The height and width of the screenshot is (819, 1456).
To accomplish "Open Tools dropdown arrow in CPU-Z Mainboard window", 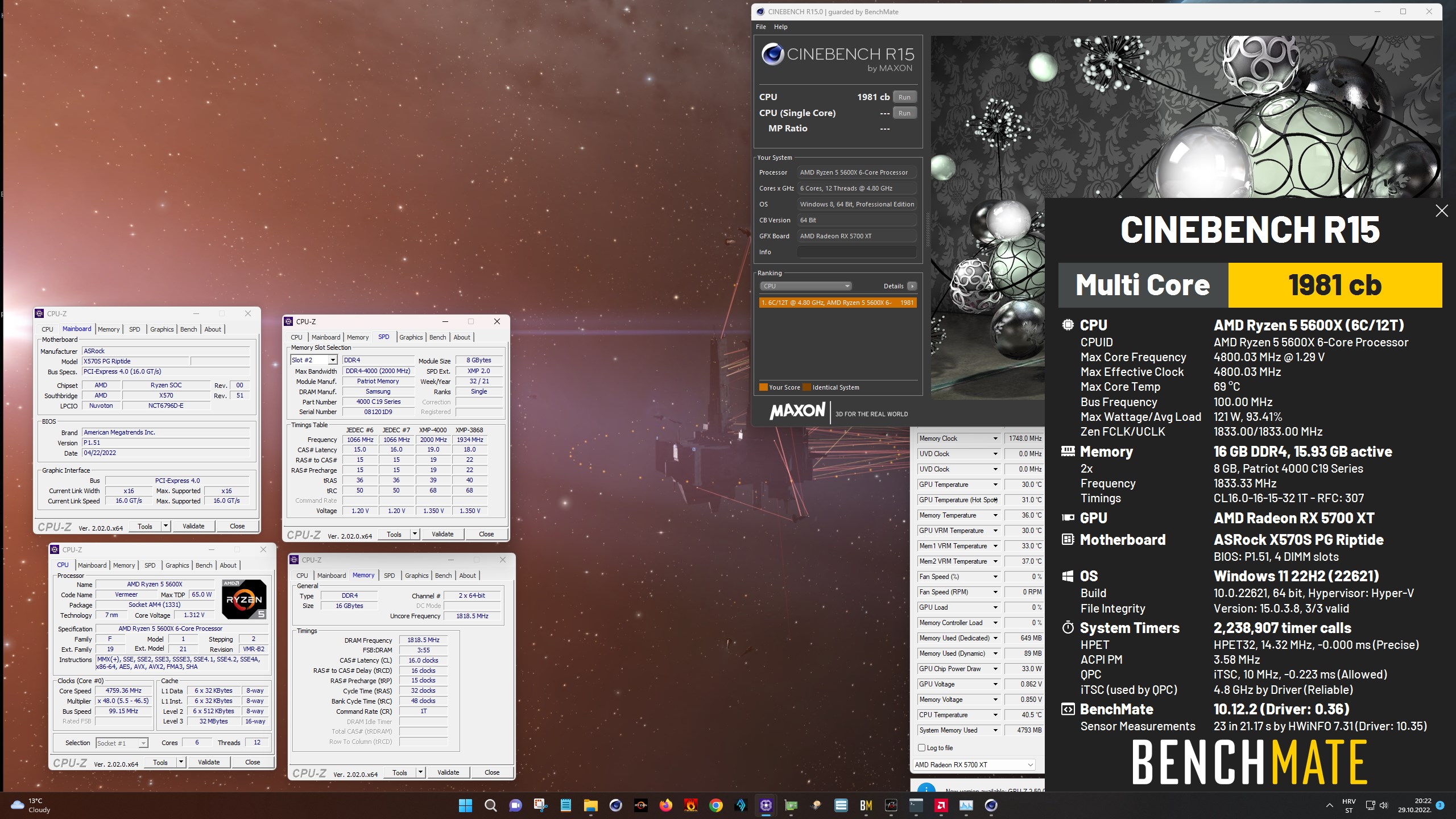I will click(x=166, y=526).
